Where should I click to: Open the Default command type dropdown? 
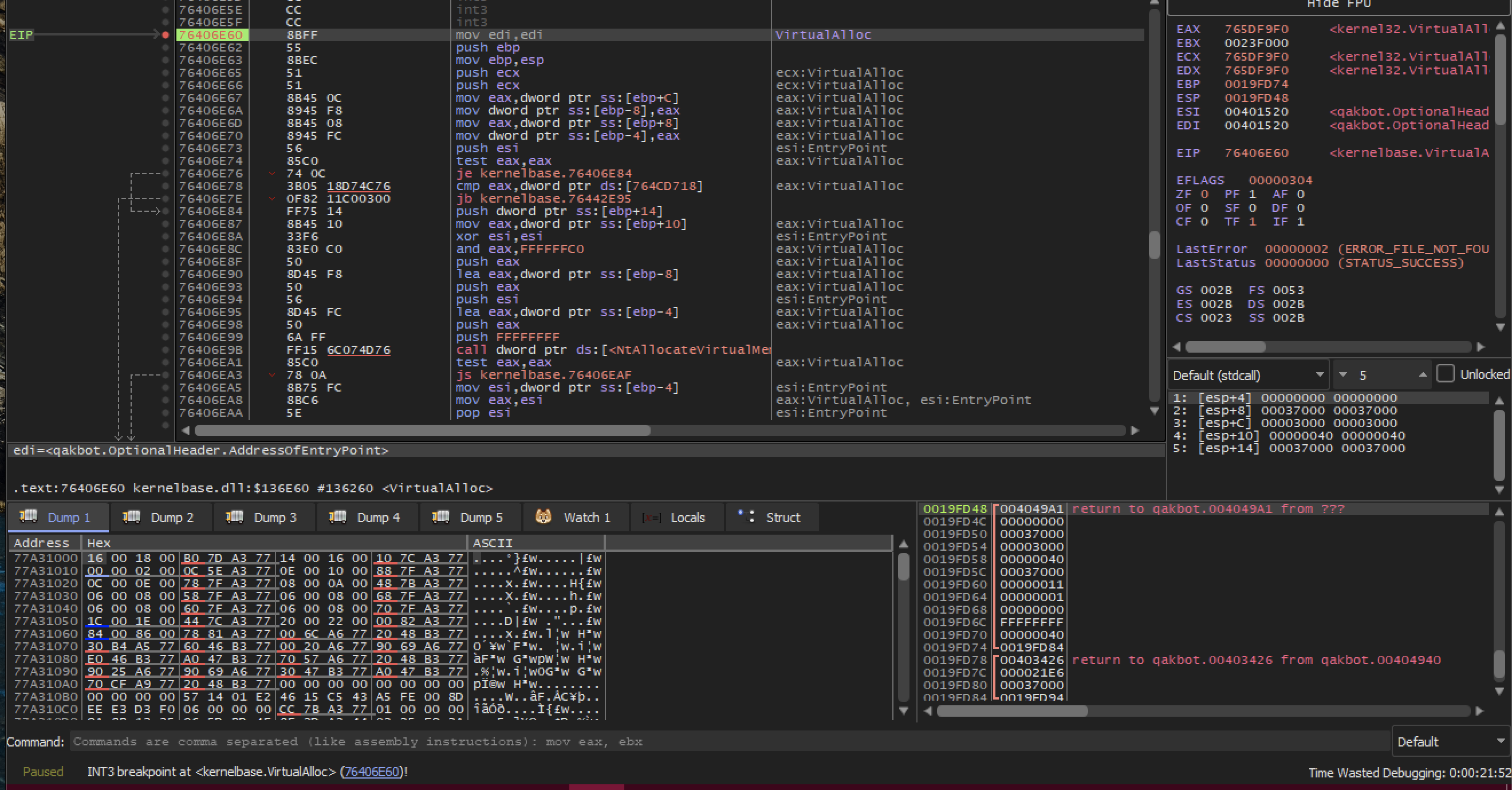(x=1450, y=741)
